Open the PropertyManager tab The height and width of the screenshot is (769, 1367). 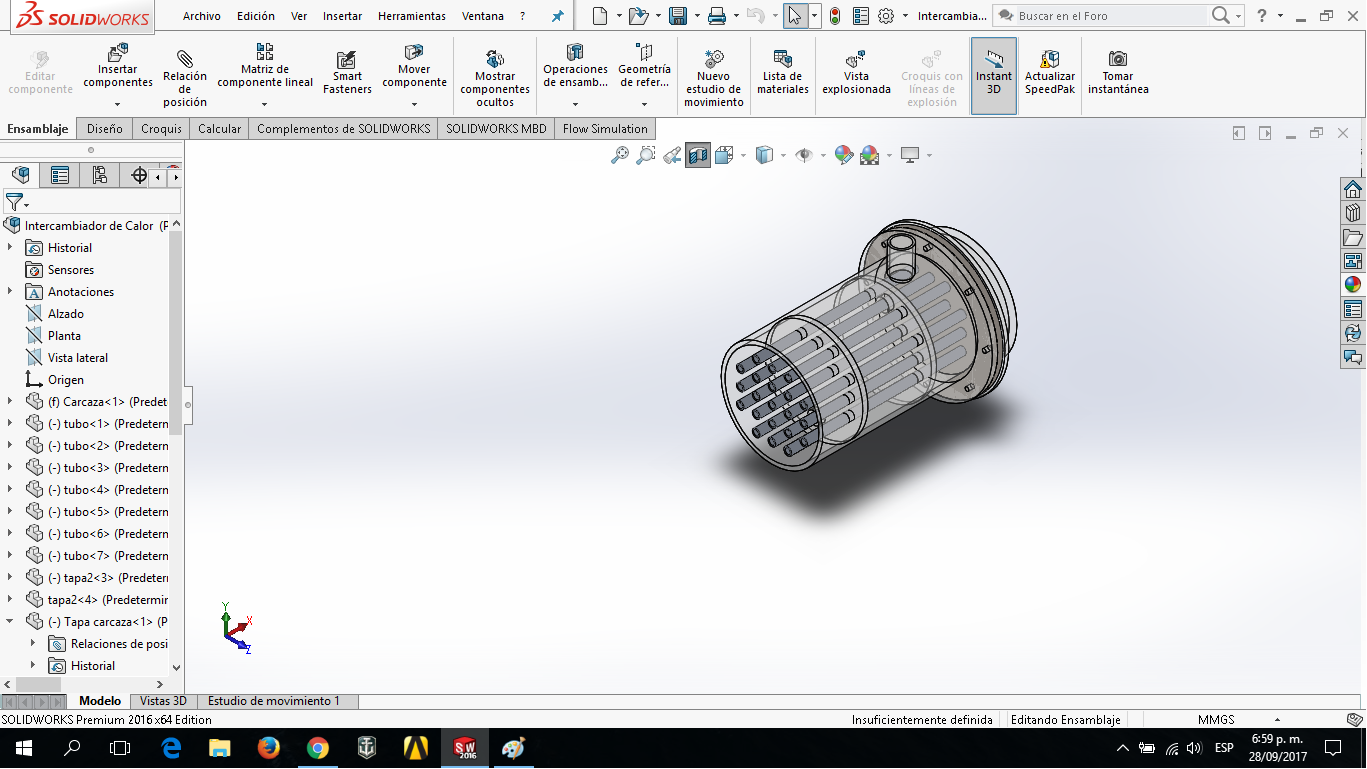(60, 176)
